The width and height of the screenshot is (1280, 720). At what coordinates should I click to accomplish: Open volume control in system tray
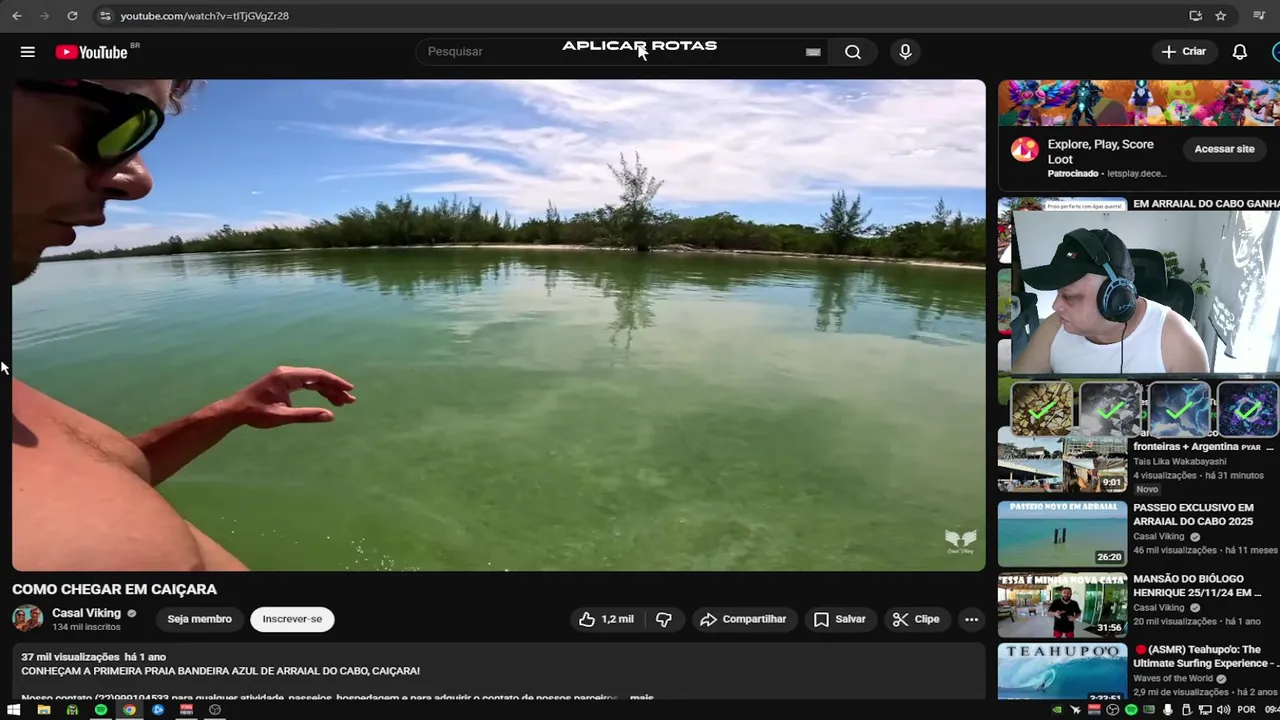tap(1223, 710)
